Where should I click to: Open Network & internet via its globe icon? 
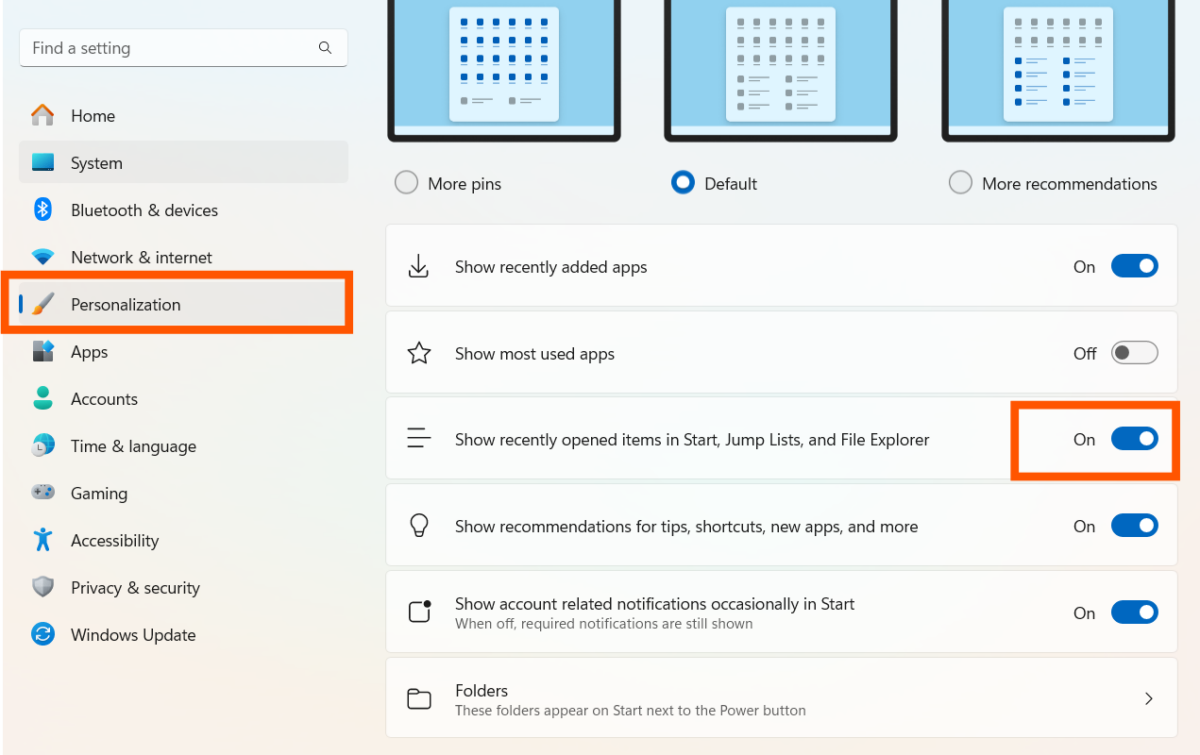point(44,257)
